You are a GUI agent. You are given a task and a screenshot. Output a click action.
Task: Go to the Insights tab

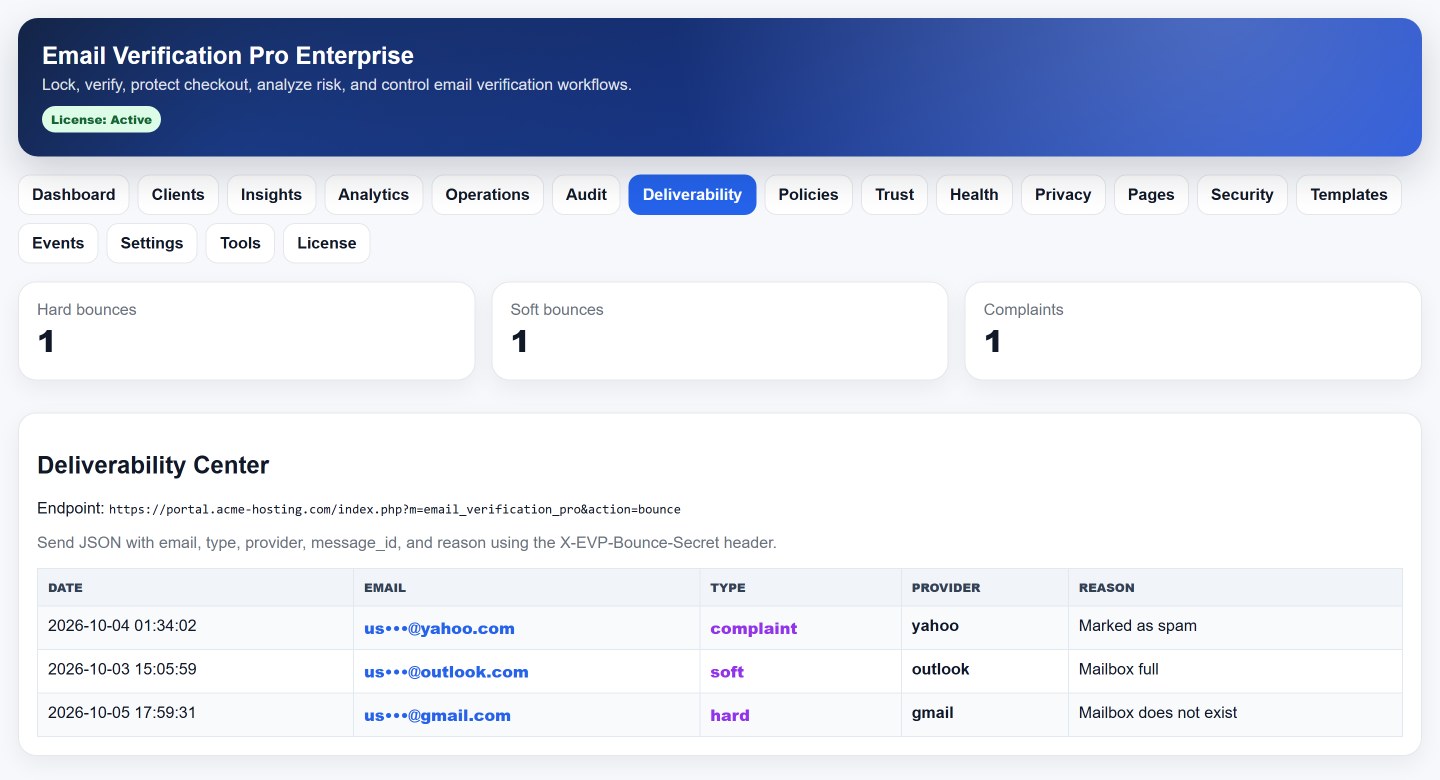tap(271, 195)
